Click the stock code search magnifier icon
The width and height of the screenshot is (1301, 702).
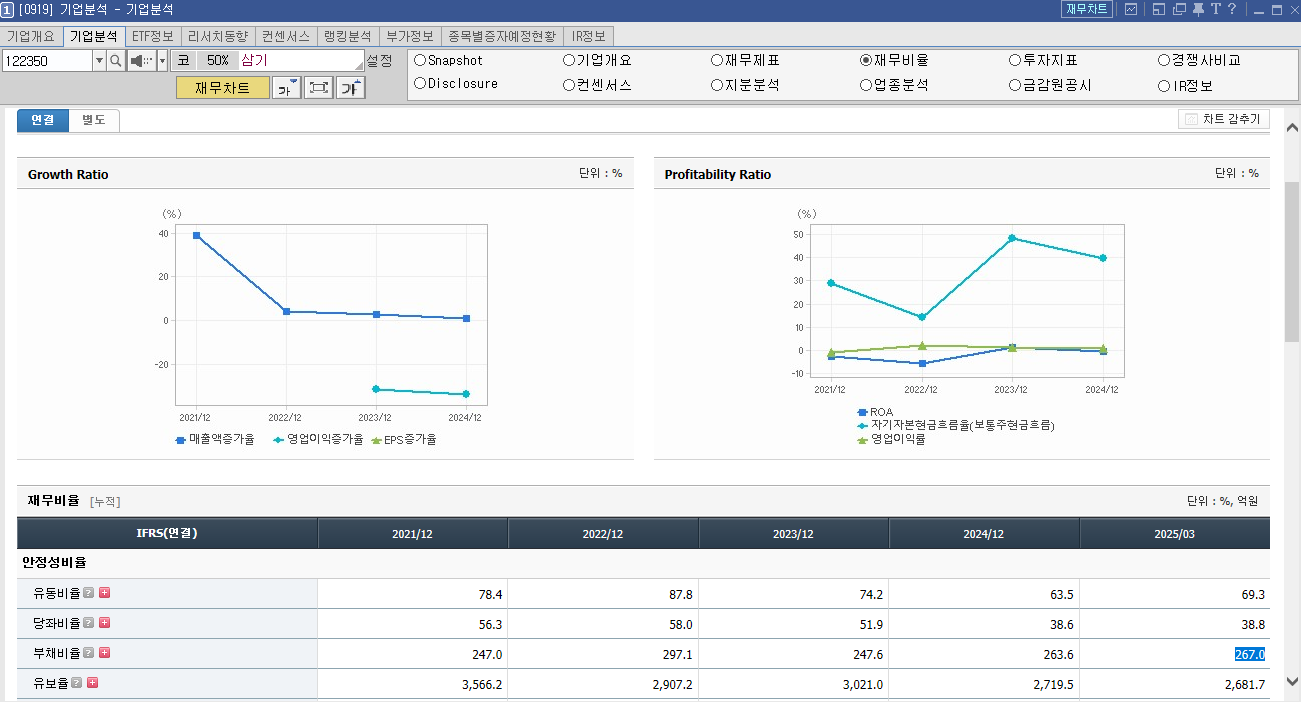coord(116,61)
